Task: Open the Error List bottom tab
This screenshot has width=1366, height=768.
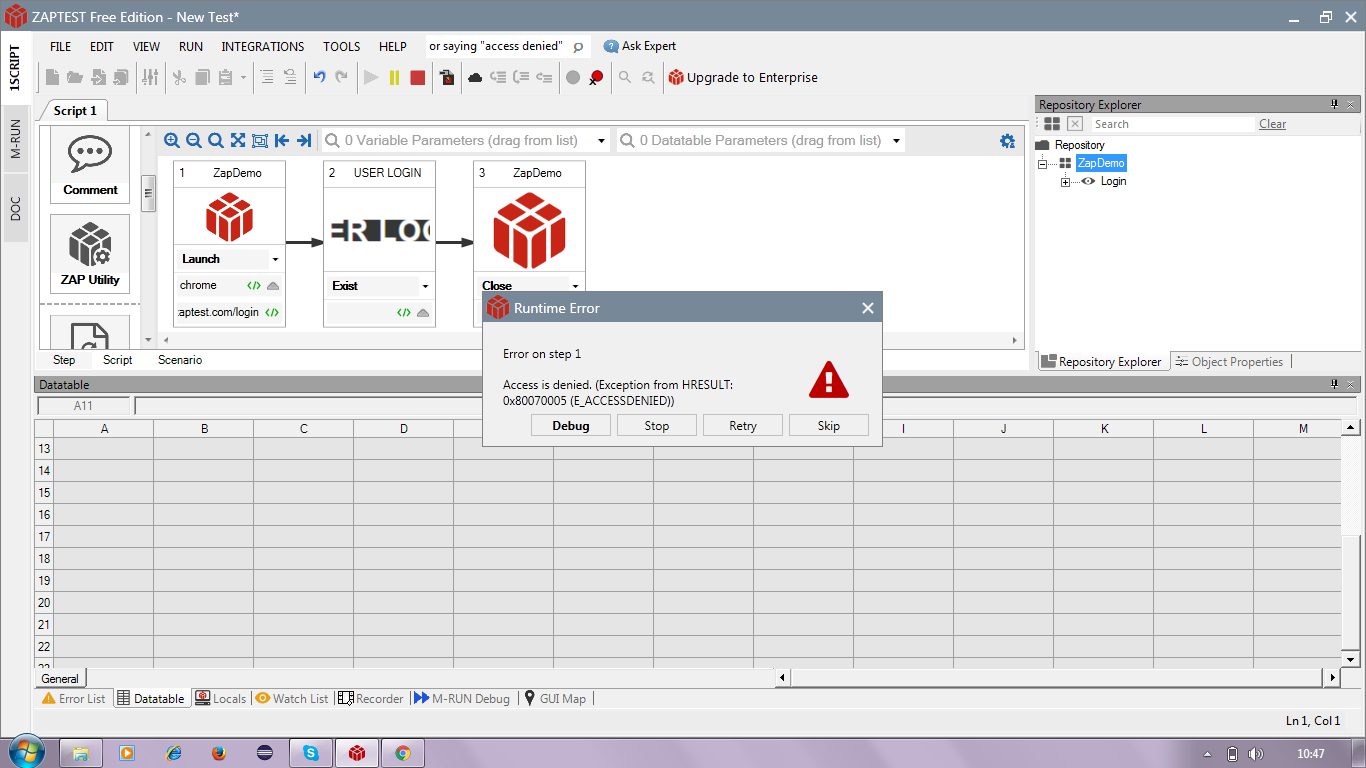Action: (74, 699)
